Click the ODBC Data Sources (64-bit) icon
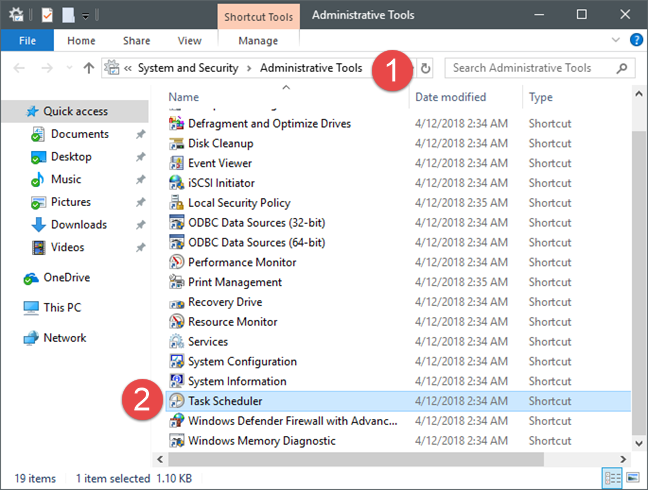 pyautogui.click(x=176, y=242)
